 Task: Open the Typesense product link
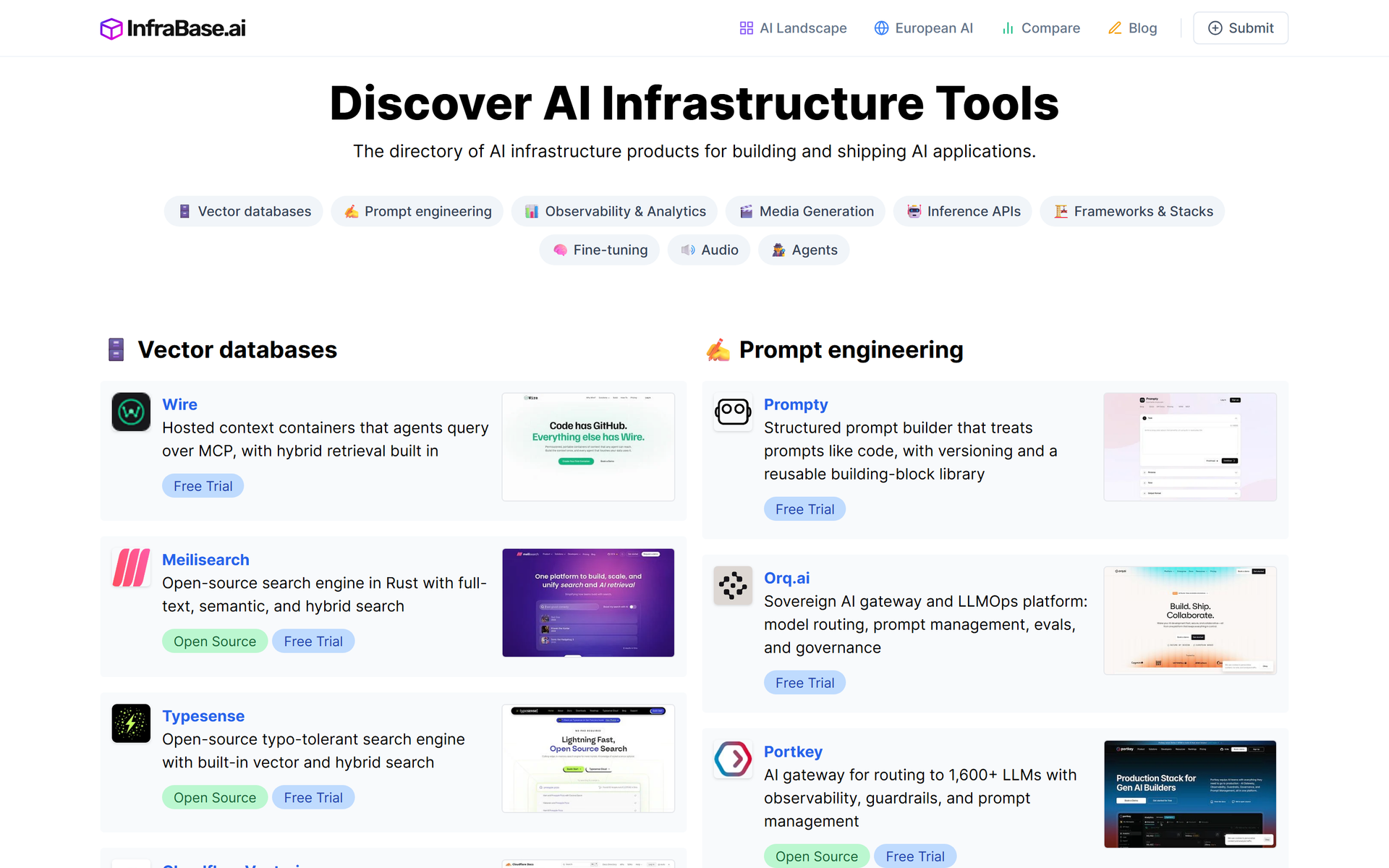click(203, 716)
